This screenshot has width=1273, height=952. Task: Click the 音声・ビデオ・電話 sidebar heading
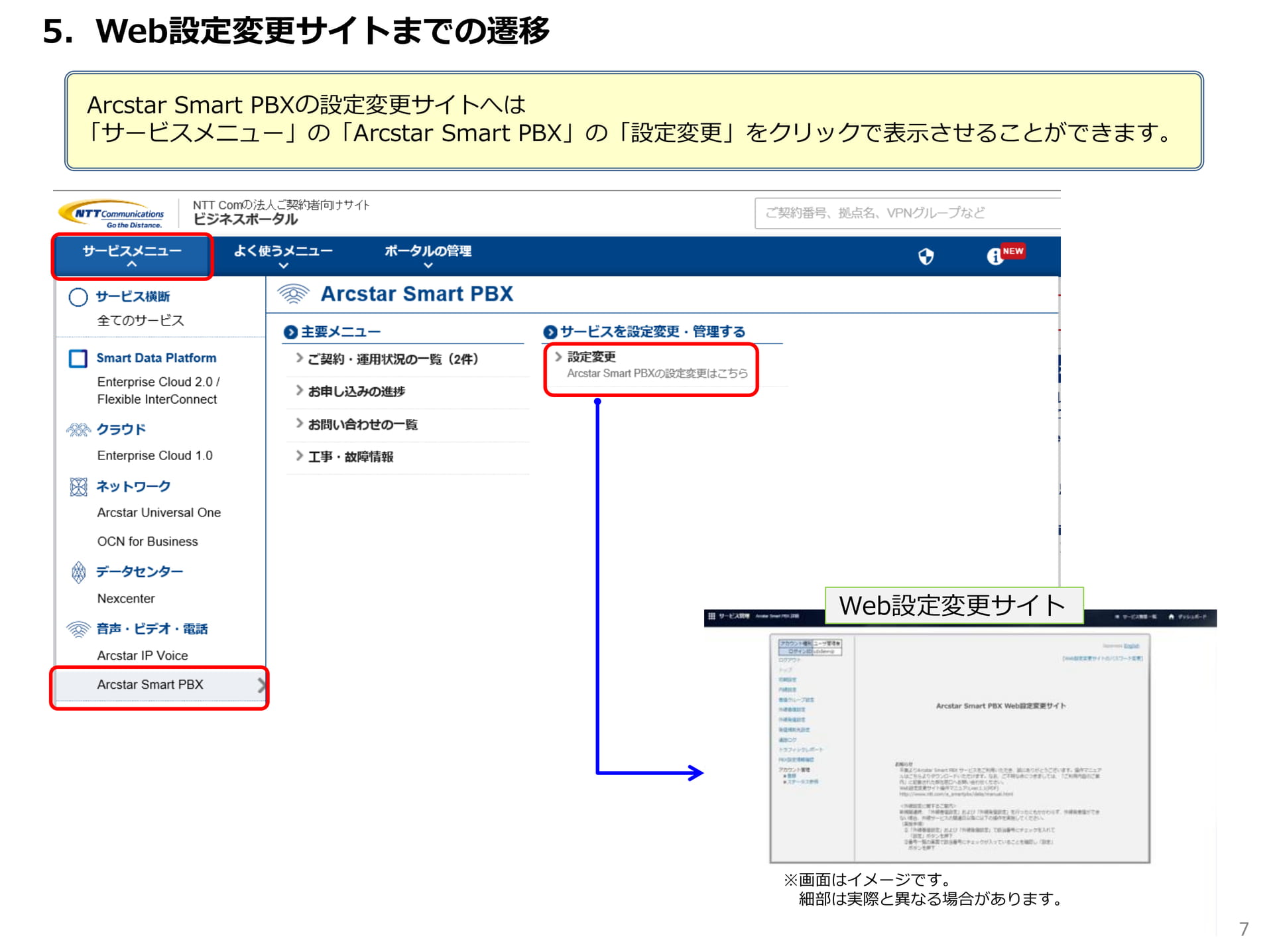[152, 629]
